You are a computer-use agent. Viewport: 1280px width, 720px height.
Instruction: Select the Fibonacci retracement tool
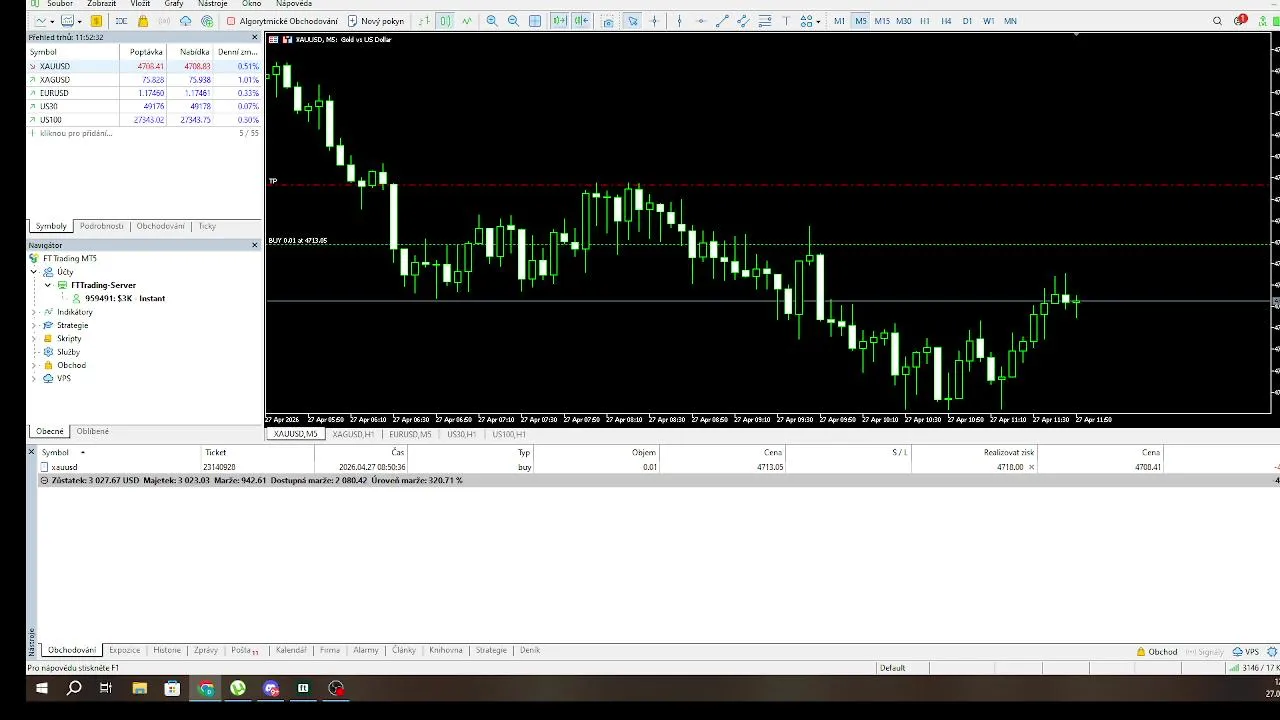[765, 21]
